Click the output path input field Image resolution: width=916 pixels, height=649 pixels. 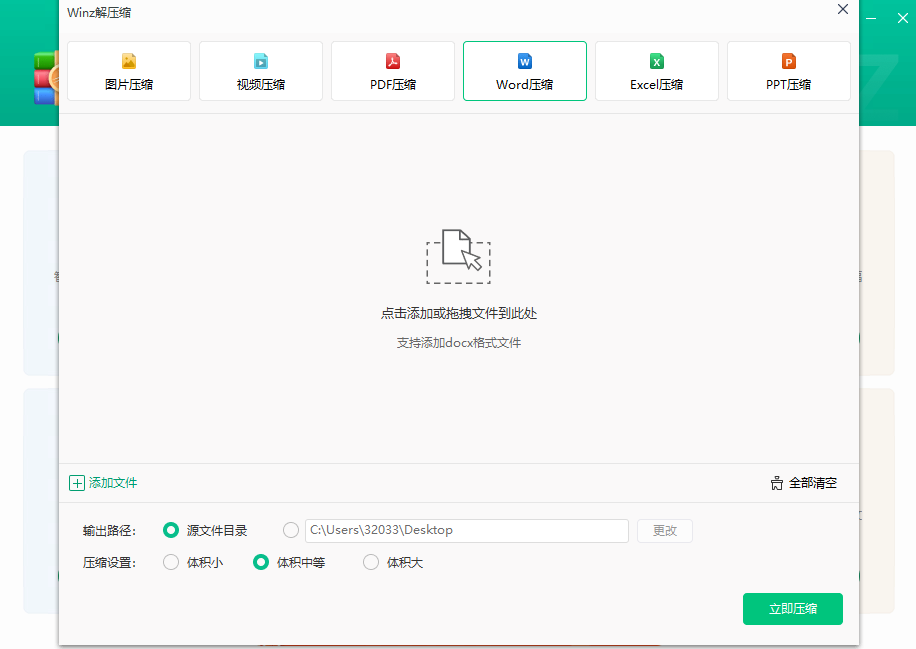point(466,530)
